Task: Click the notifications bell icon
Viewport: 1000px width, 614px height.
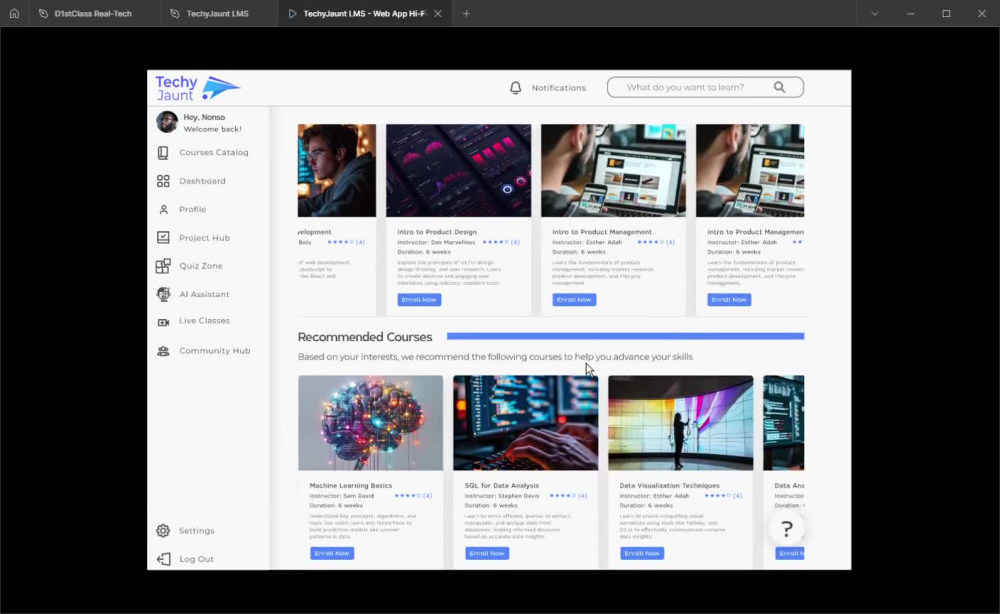Action: pyautogui.click(x=515, y=87)
